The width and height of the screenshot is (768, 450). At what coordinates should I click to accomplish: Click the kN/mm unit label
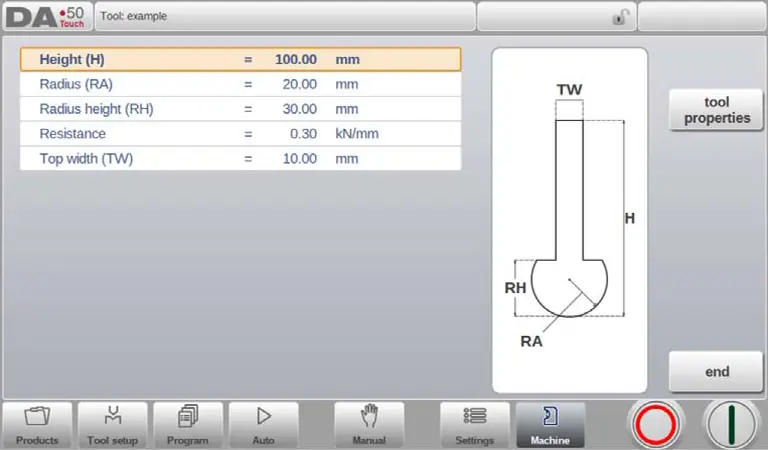pyautogui.click(x=357, y=134)
